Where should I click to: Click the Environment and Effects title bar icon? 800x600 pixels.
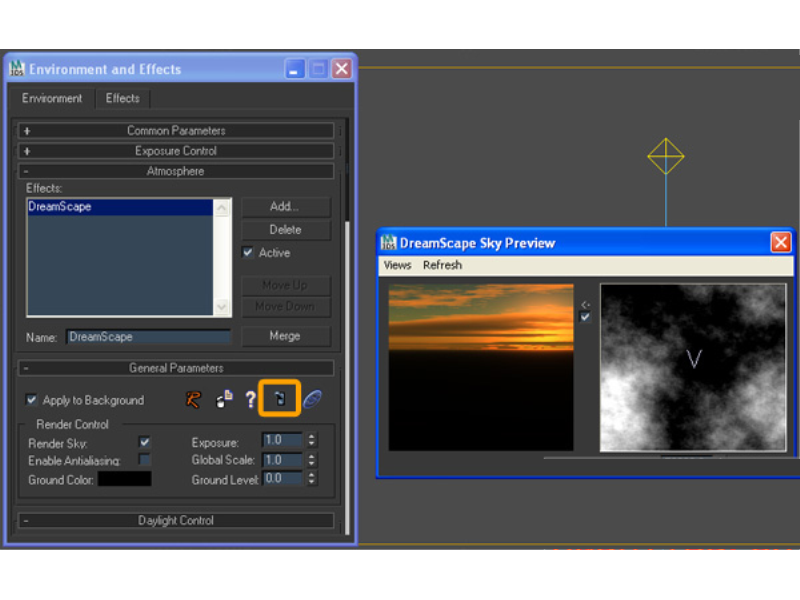click(17, 68)
